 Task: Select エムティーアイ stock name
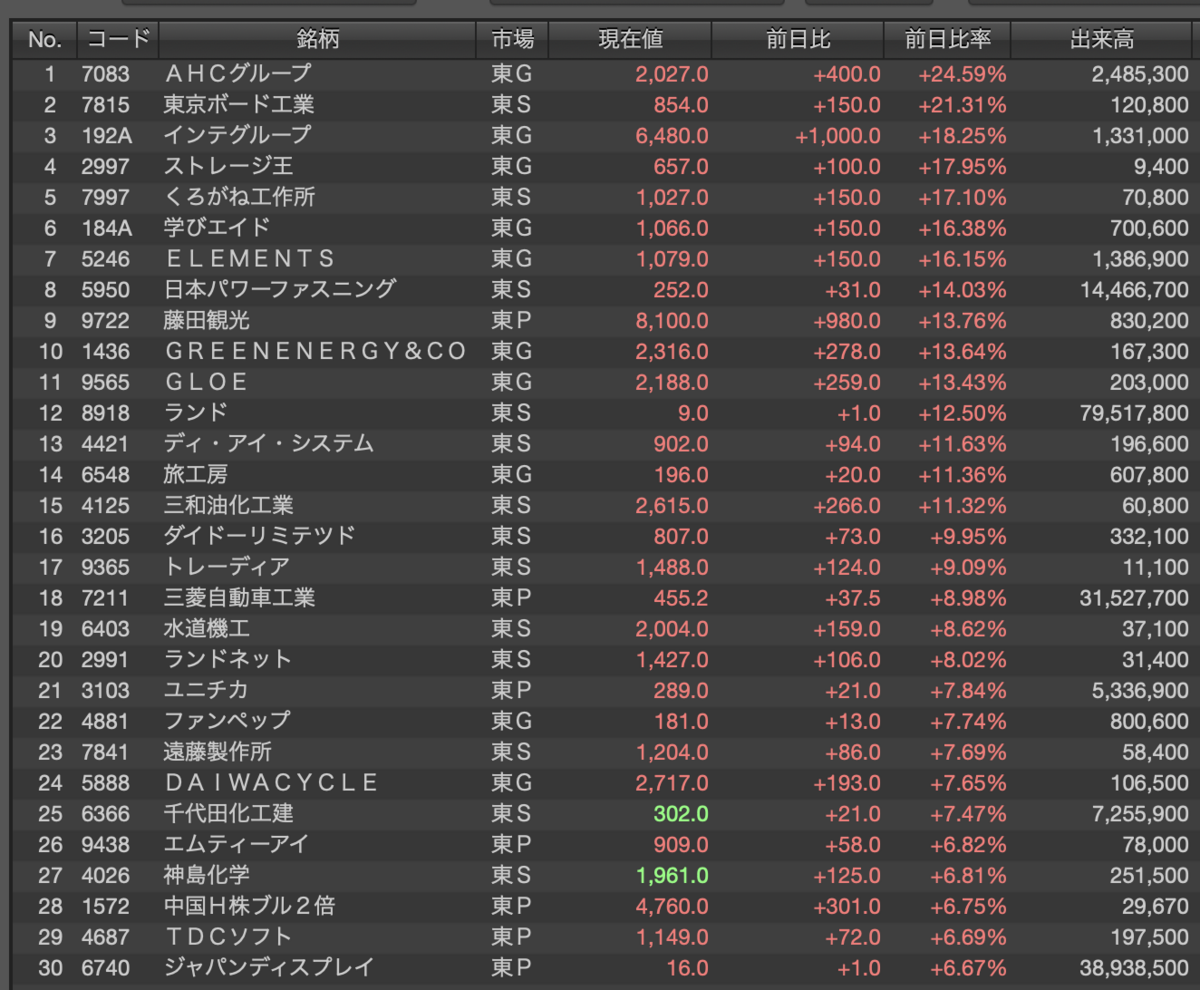[236, 845]
